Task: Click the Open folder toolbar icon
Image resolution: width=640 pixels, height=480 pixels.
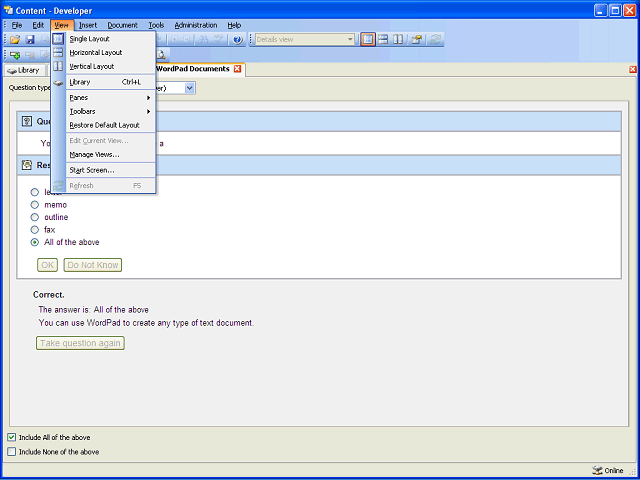Action: (15, 40)
